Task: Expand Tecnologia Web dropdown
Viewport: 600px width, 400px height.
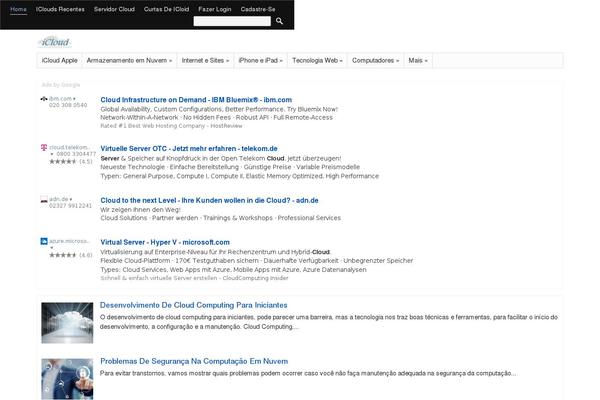Action: pyautogui.click(x=318, y=60)
